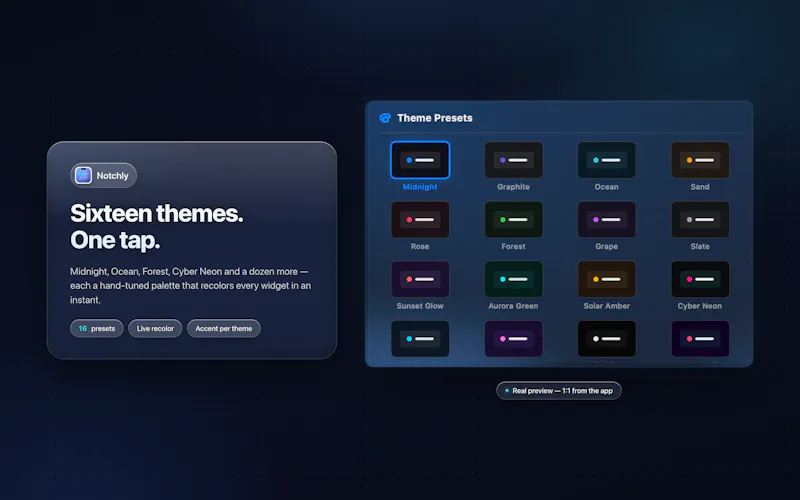
Task: Click the Notchly name label
Action: click(112, 176)
